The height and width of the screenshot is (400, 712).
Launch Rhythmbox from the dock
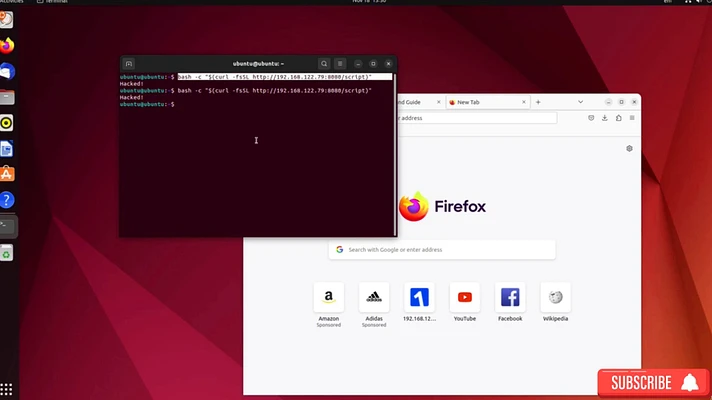[x=7, y=123]
